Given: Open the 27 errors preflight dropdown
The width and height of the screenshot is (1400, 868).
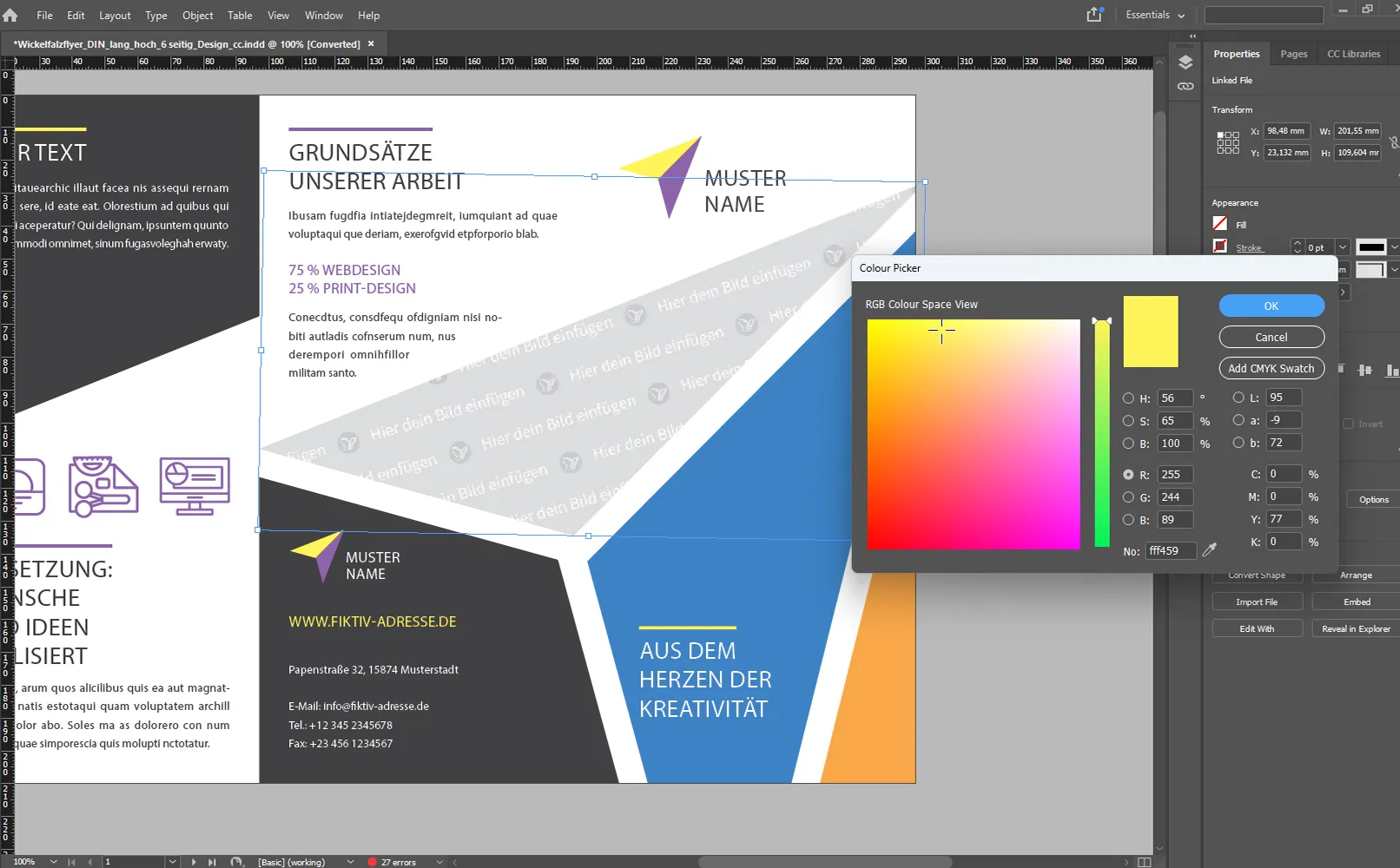Looking at the screenshot, I should (439, 862).
